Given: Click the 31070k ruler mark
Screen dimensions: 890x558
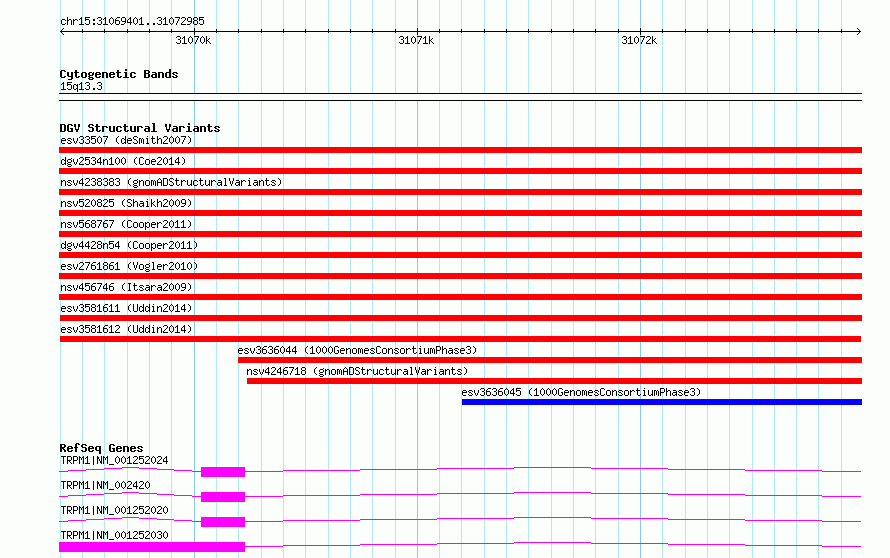Looking at the screenshot, I should [193, 40].
